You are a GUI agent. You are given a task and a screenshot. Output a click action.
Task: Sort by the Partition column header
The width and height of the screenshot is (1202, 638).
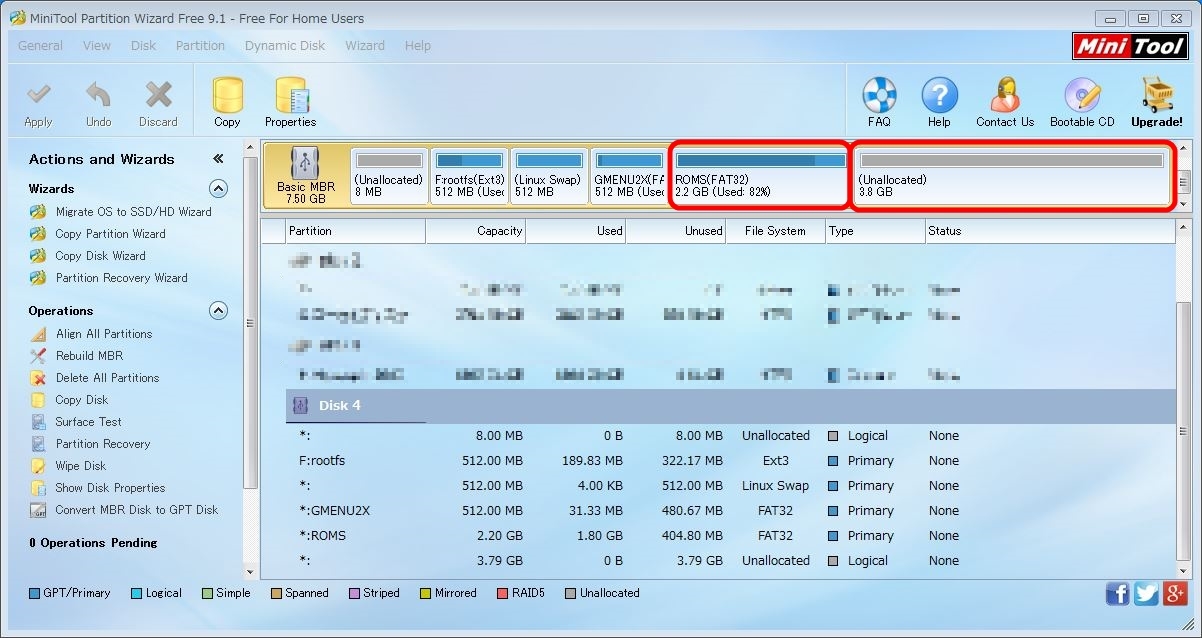pyautogui.click(x=355, y=231)
